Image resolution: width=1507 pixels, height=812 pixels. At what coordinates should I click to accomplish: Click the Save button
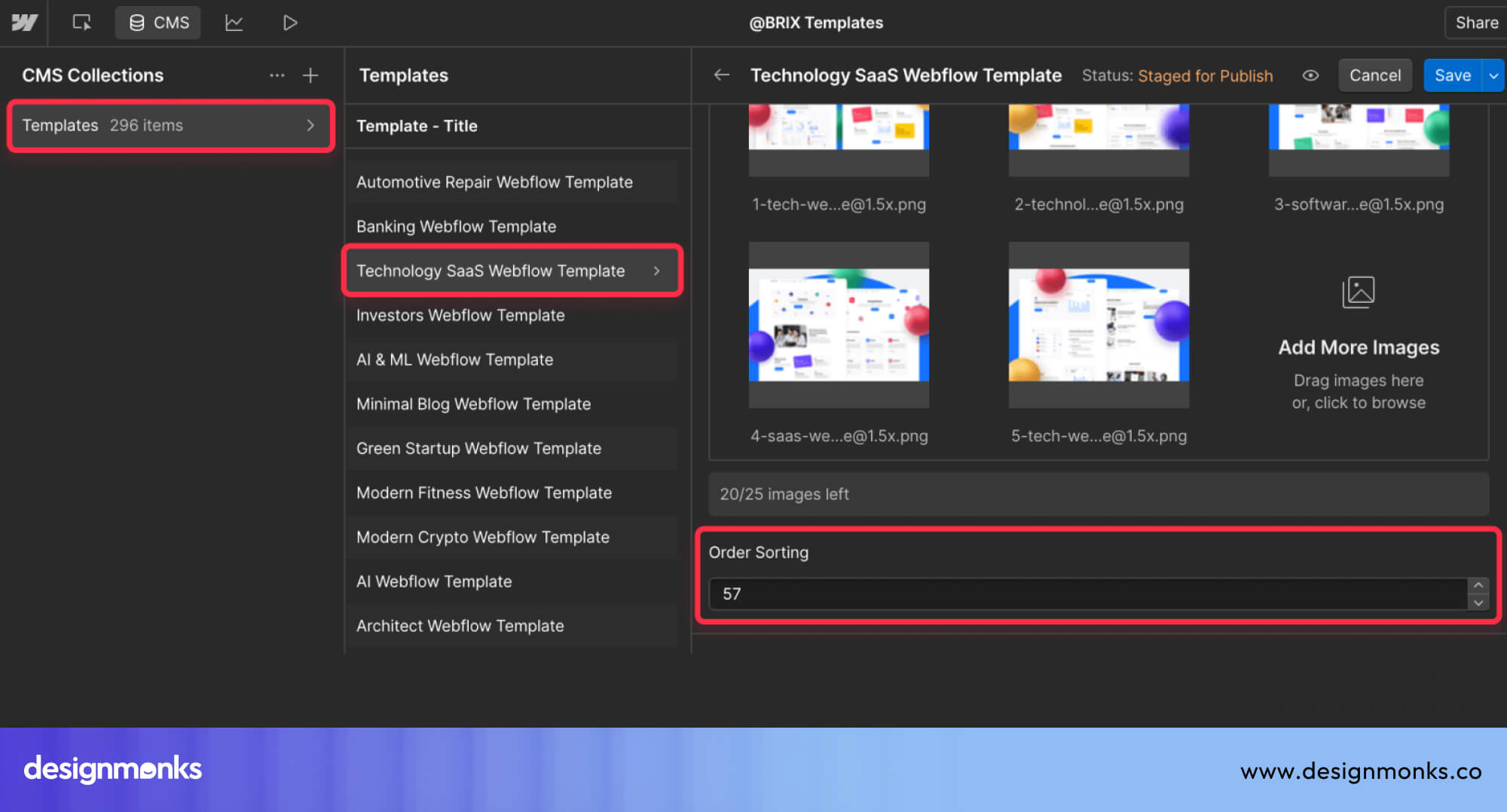pos(1452,75)
